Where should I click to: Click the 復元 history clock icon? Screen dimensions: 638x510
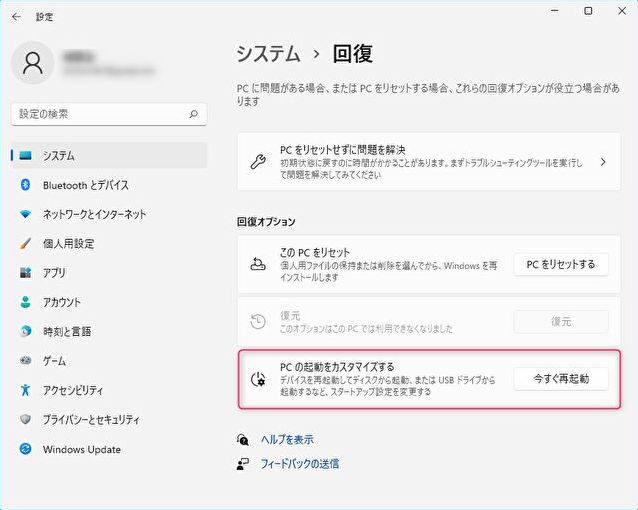[258, 322]
